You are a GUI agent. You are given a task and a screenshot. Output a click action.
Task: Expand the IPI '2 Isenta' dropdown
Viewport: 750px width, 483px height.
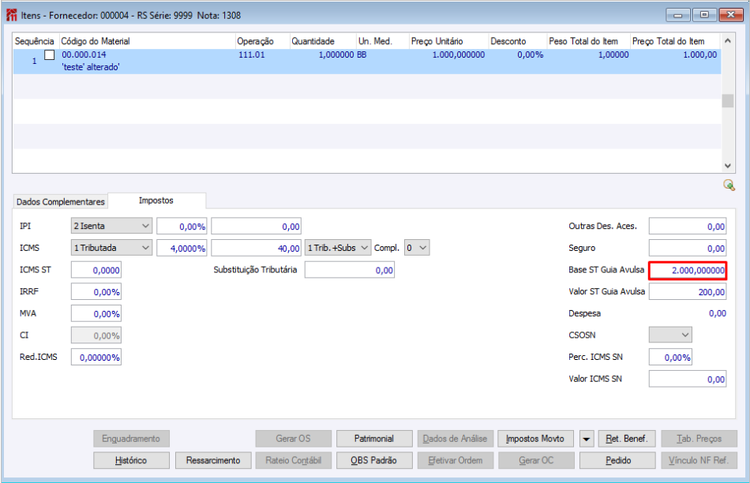coord(111,226)
